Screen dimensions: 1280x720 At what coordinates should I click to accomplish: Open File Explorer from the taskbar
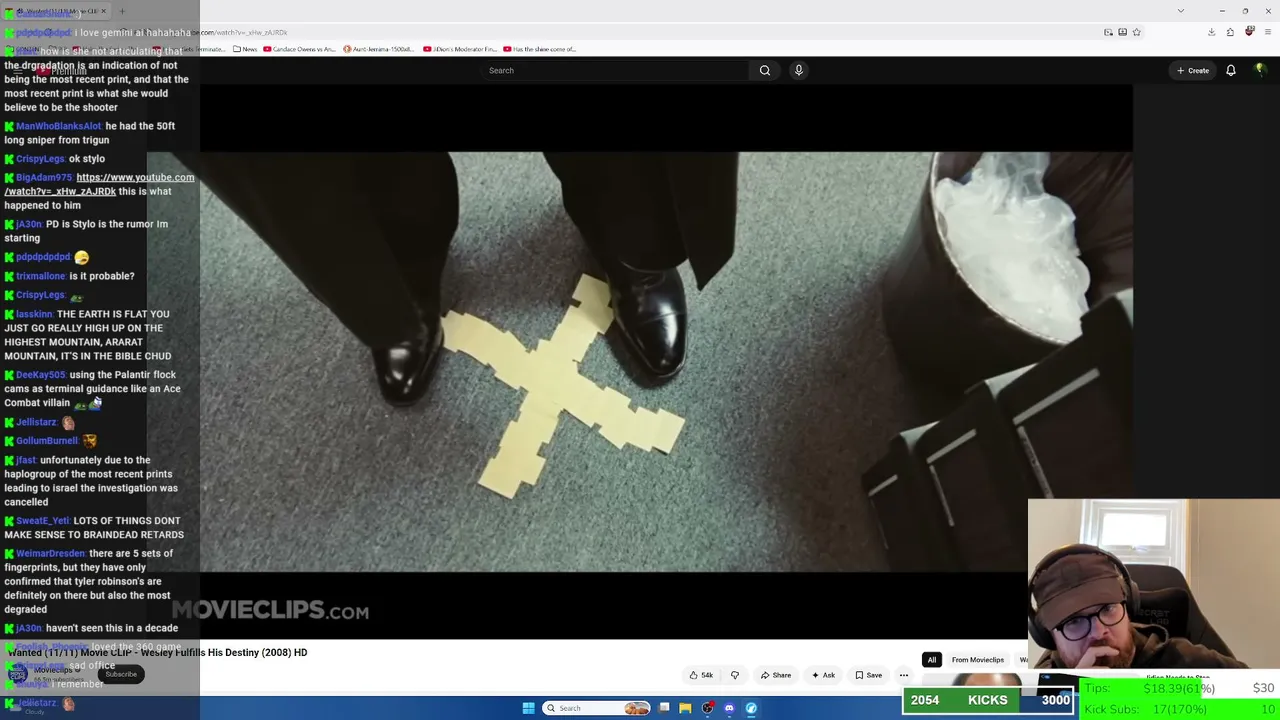(685, 708)
